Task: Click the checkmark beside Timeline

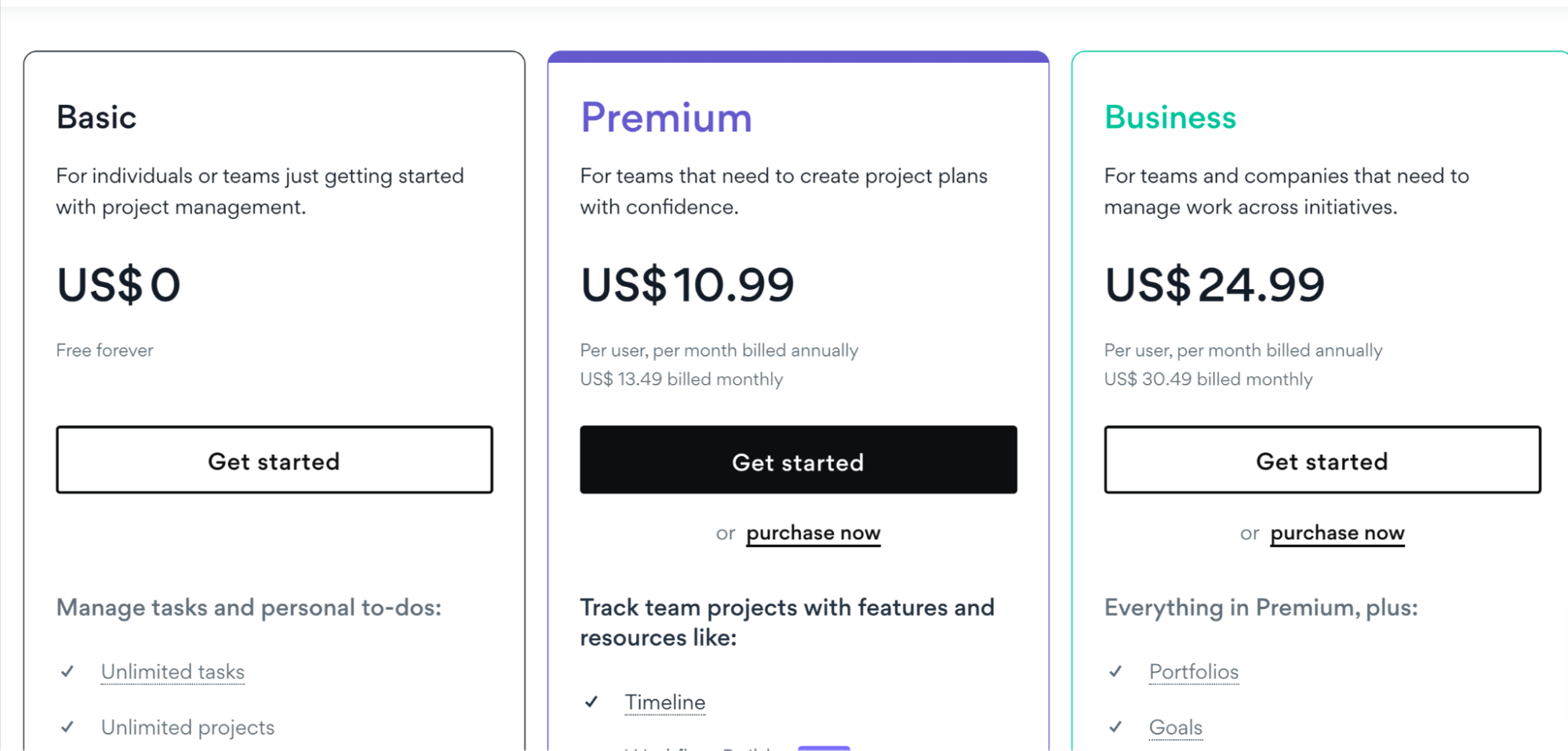Action: coord(591,702)
